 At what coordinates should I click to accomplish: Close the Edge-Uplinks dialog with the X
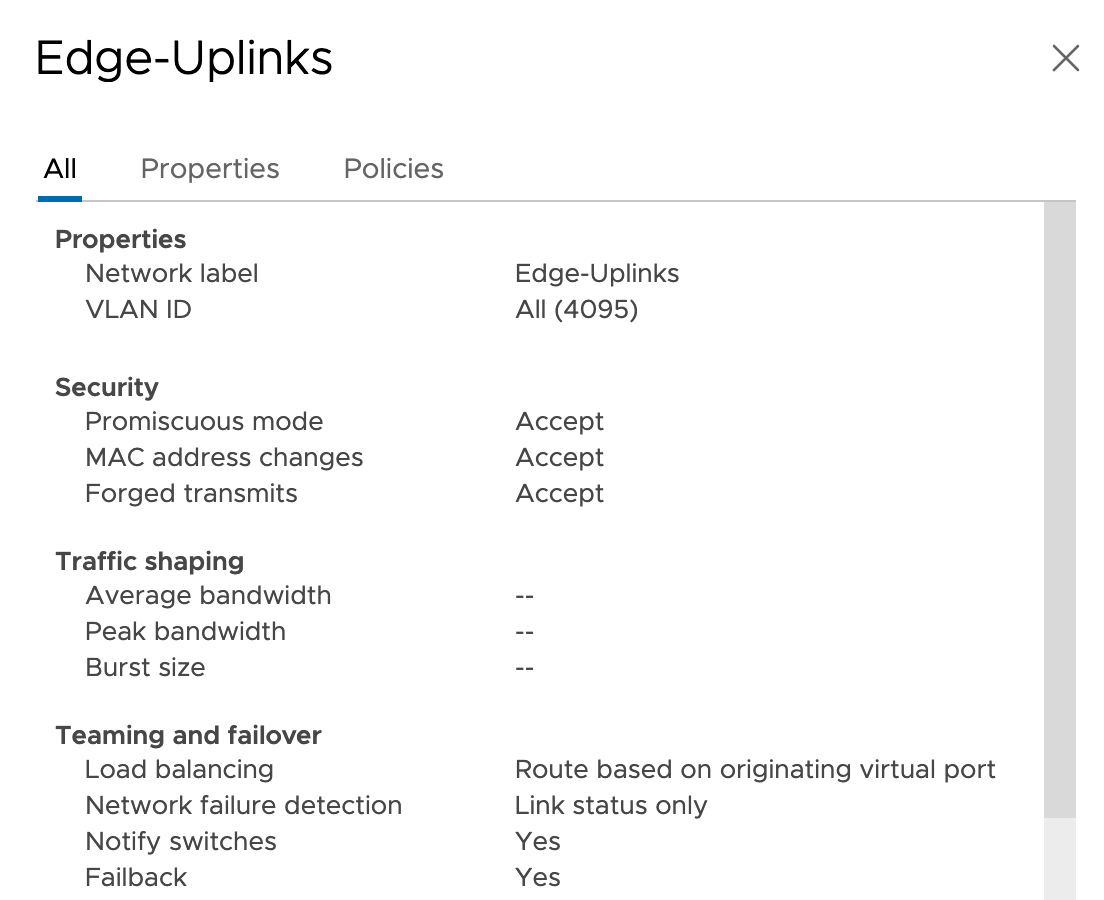point(1065,58)
